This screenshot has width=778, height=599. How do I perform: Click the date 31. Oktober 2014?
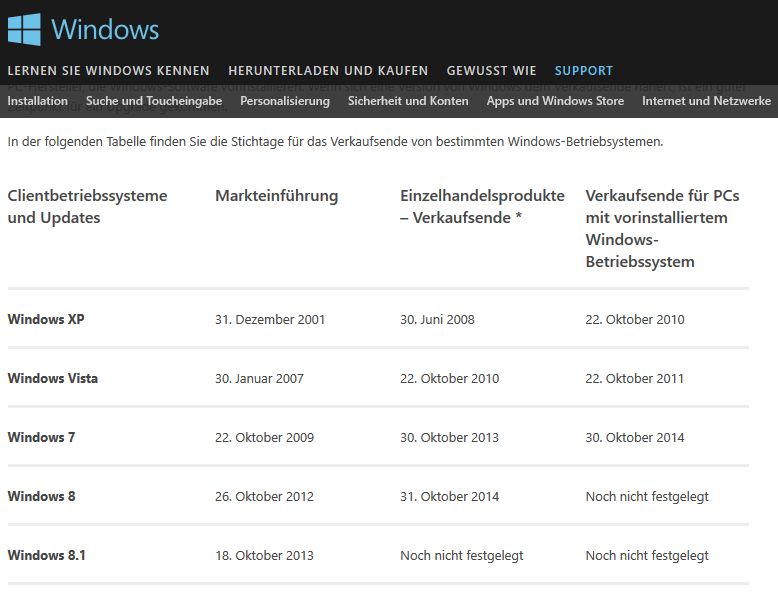point(450,497)
